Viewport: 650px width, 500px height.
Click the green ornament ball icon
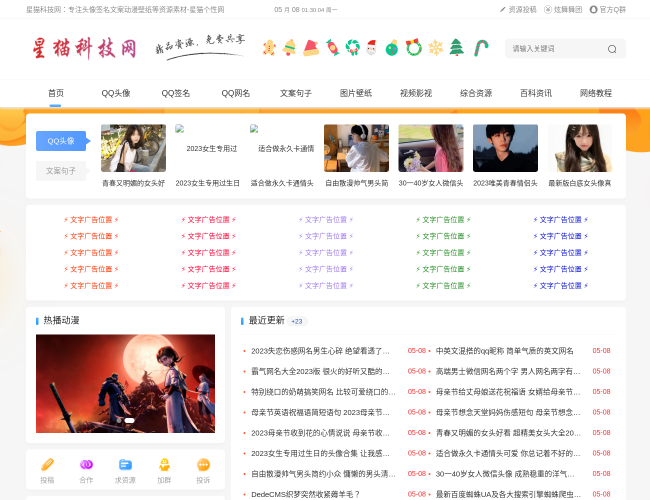tap(392, 48)
